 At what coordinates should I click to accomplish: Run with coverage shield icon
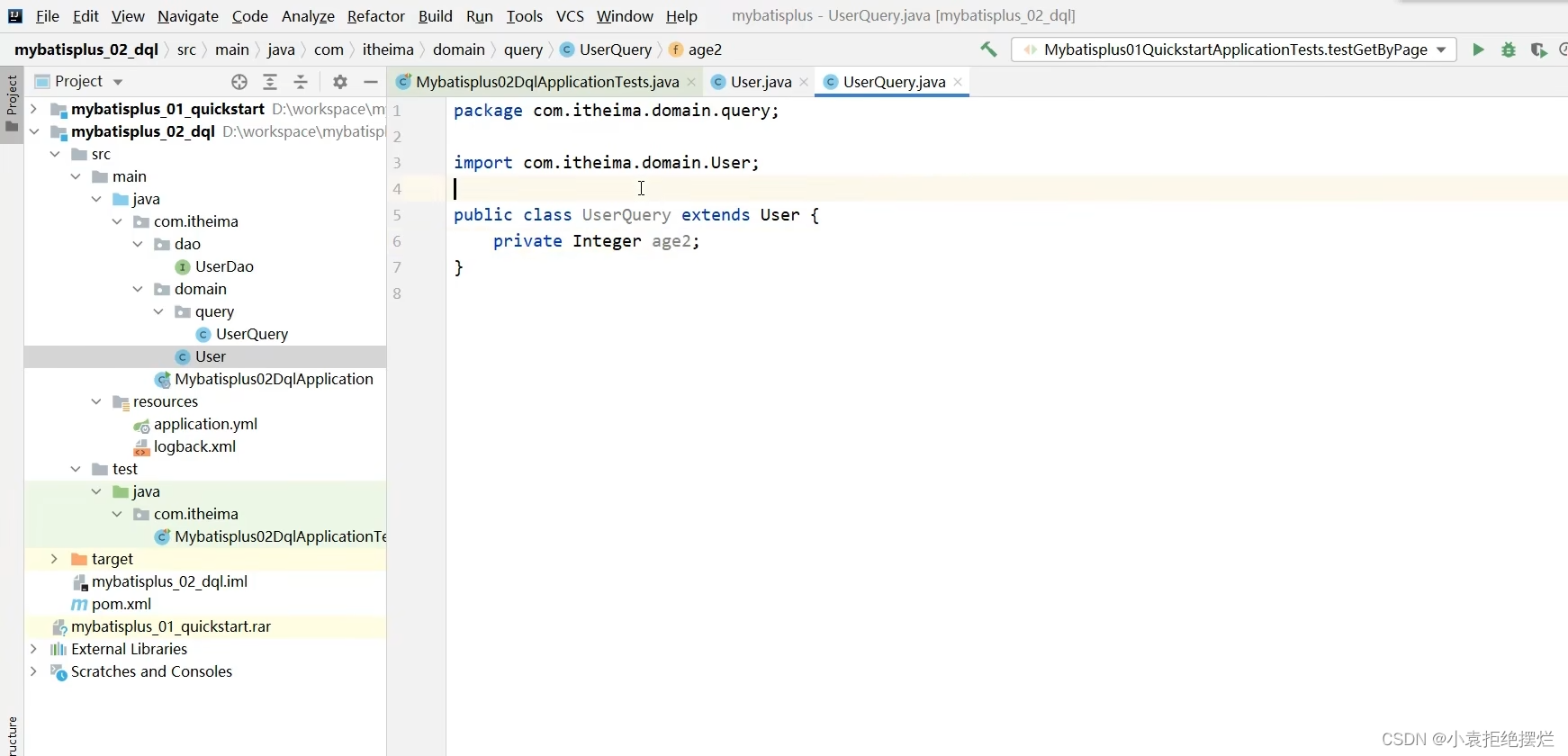tap(1538, 49)
